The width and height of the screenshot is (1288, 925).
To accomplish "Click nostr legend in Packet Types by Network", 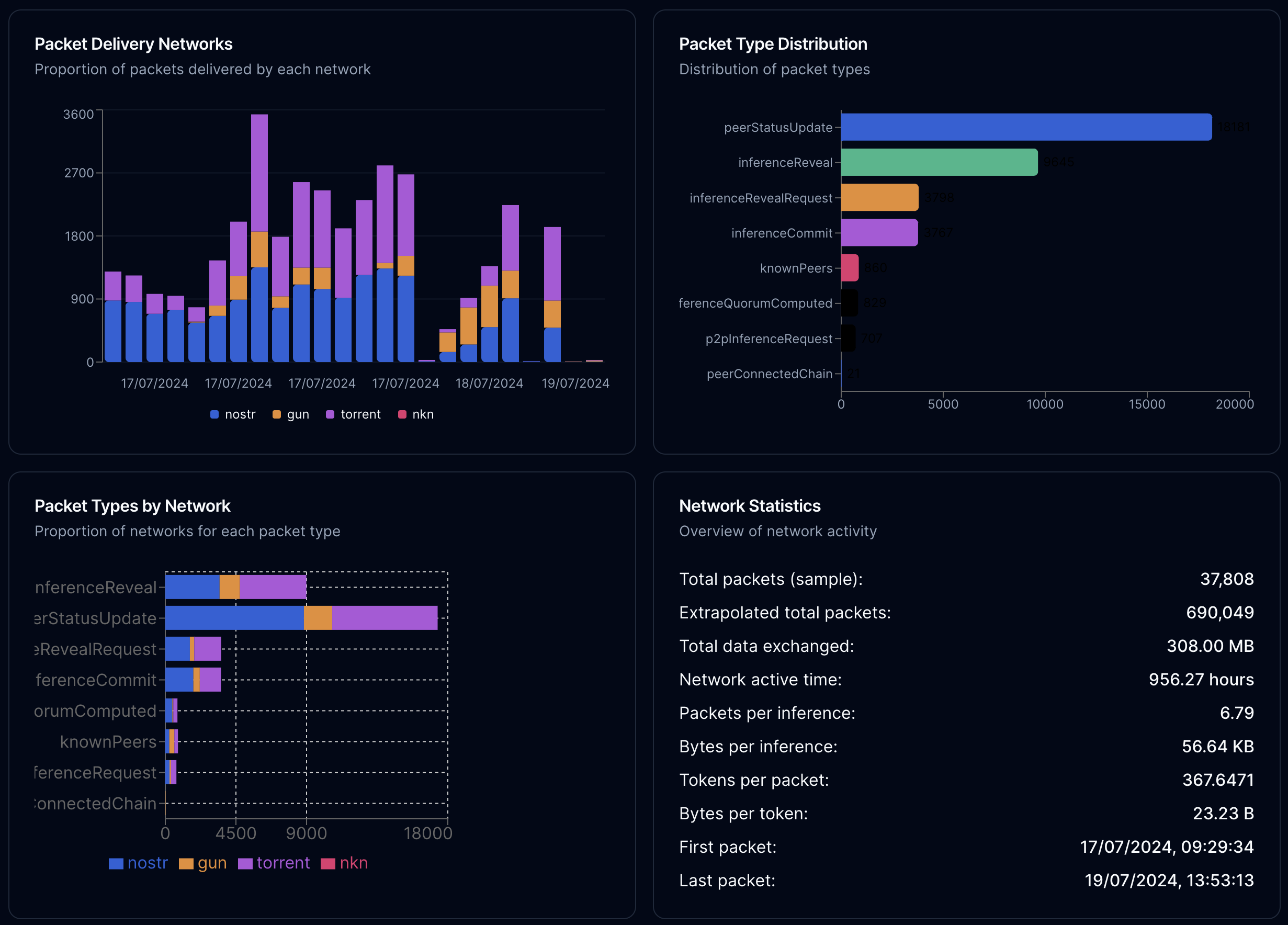I will point(138,863).
